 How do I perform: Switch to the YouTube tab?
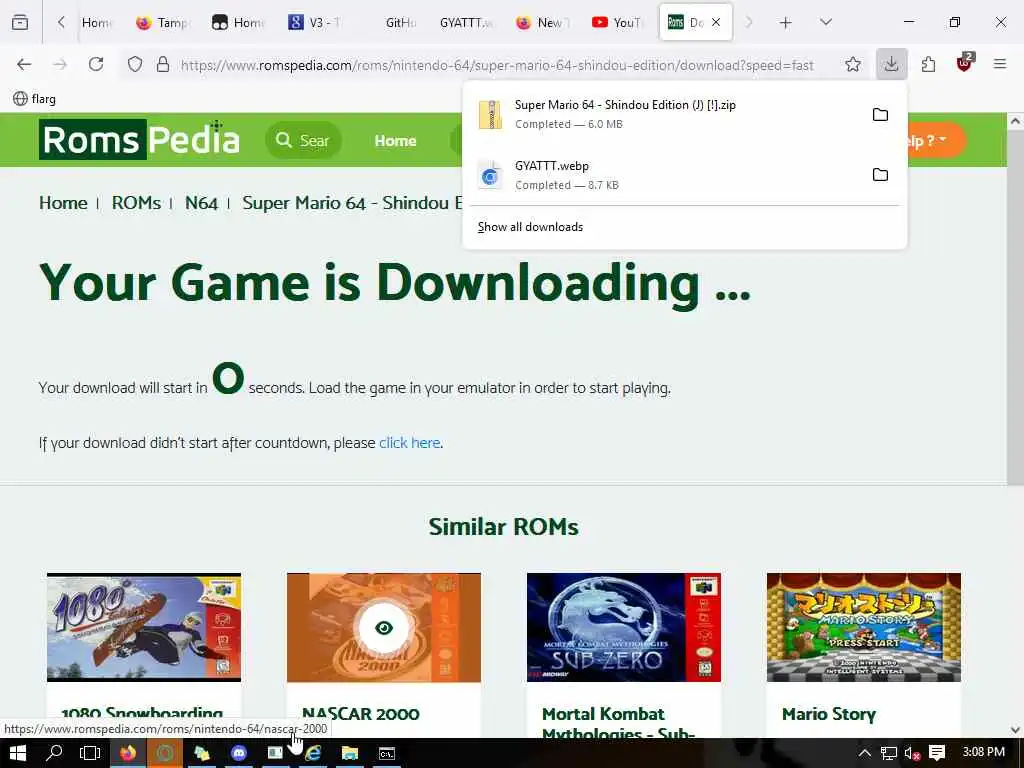(618, 23)
